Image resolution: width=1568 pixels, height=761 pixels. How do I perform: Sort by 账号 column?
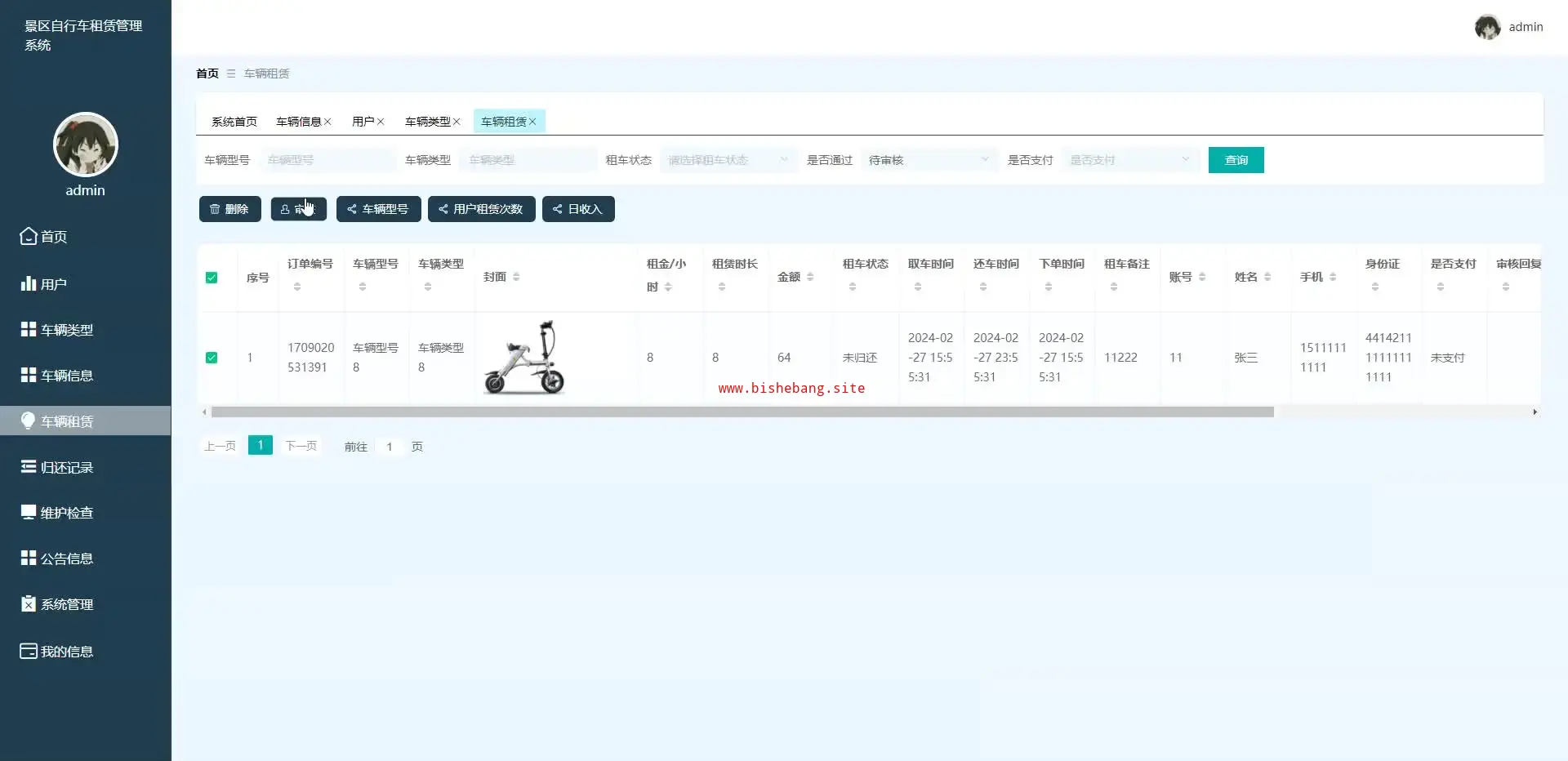1202,278
